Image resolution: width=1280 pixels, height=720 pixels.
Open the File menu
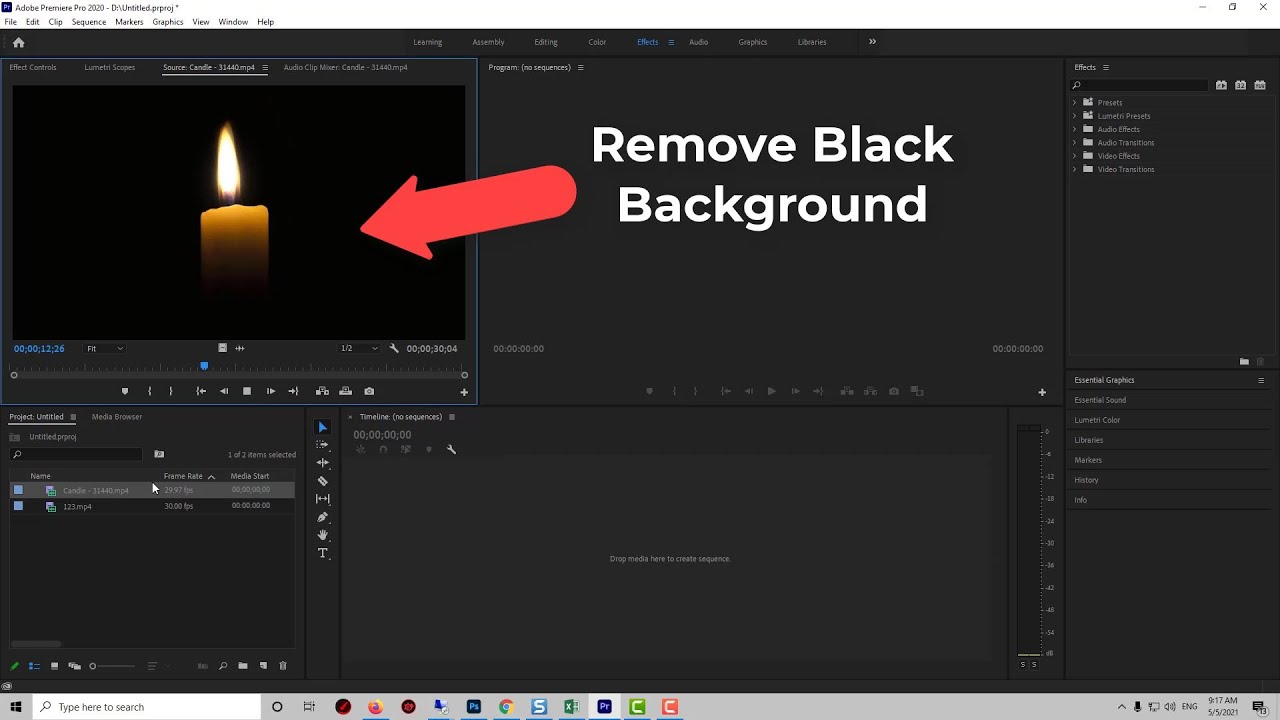coord(10,21)
